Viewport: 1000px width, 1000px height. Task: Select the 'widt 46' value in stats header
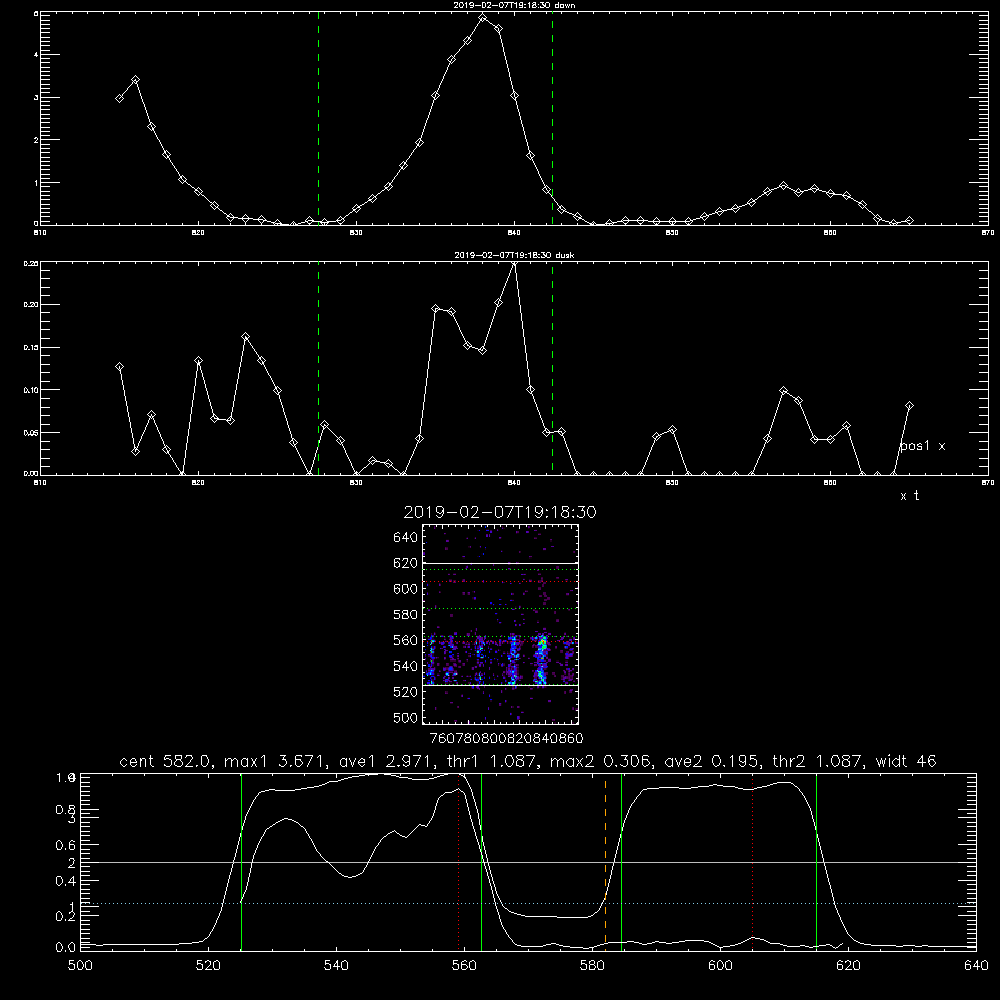pos(906,761)
